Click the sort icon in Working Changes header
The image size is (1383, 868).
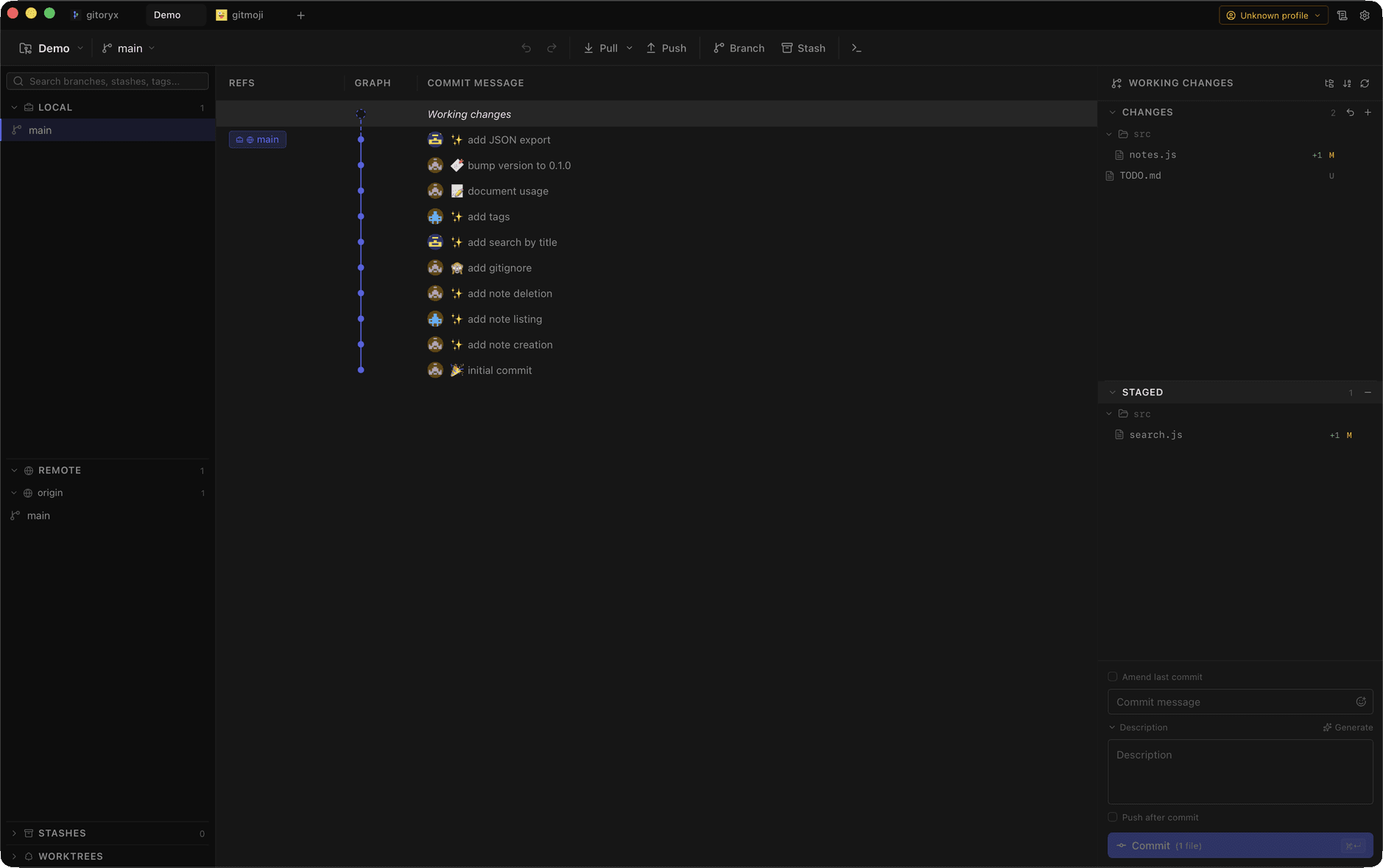[x=1347, y=83]
